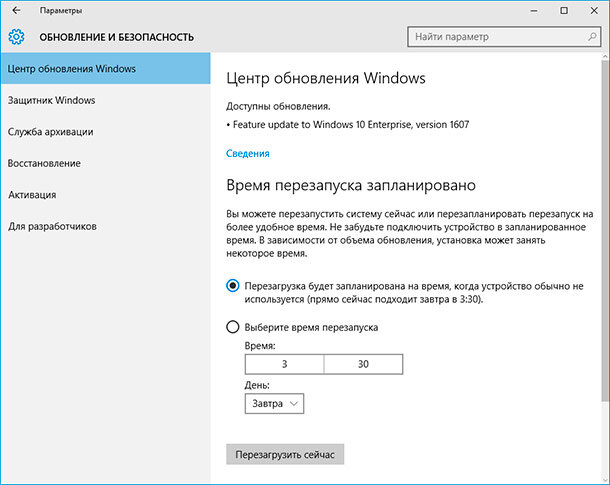Go back with the arrow icon

click(16, 11)
